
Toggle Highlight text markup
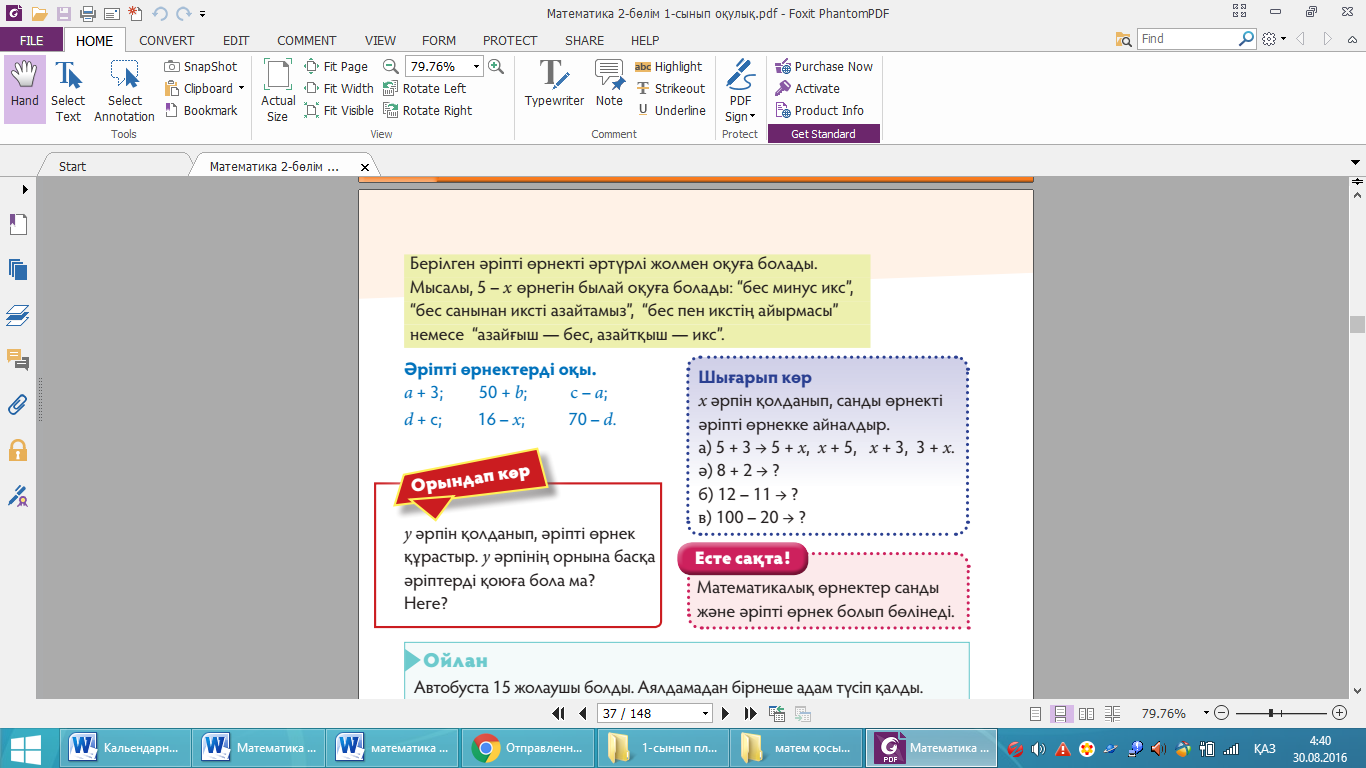[668, 67]
